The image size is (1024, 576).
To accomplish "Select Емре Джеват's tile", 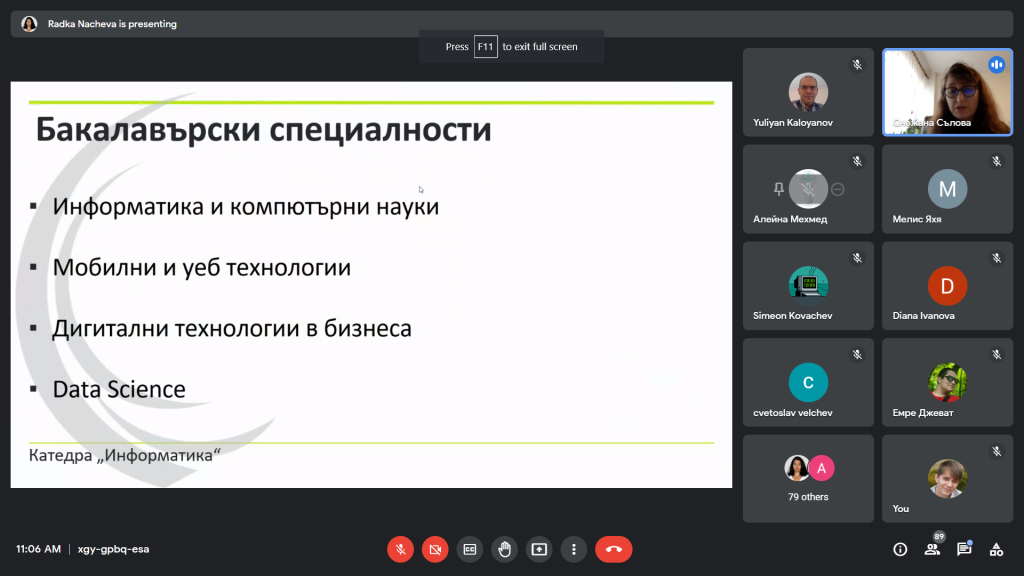I will pyautogui.click(x=947, y=382).
